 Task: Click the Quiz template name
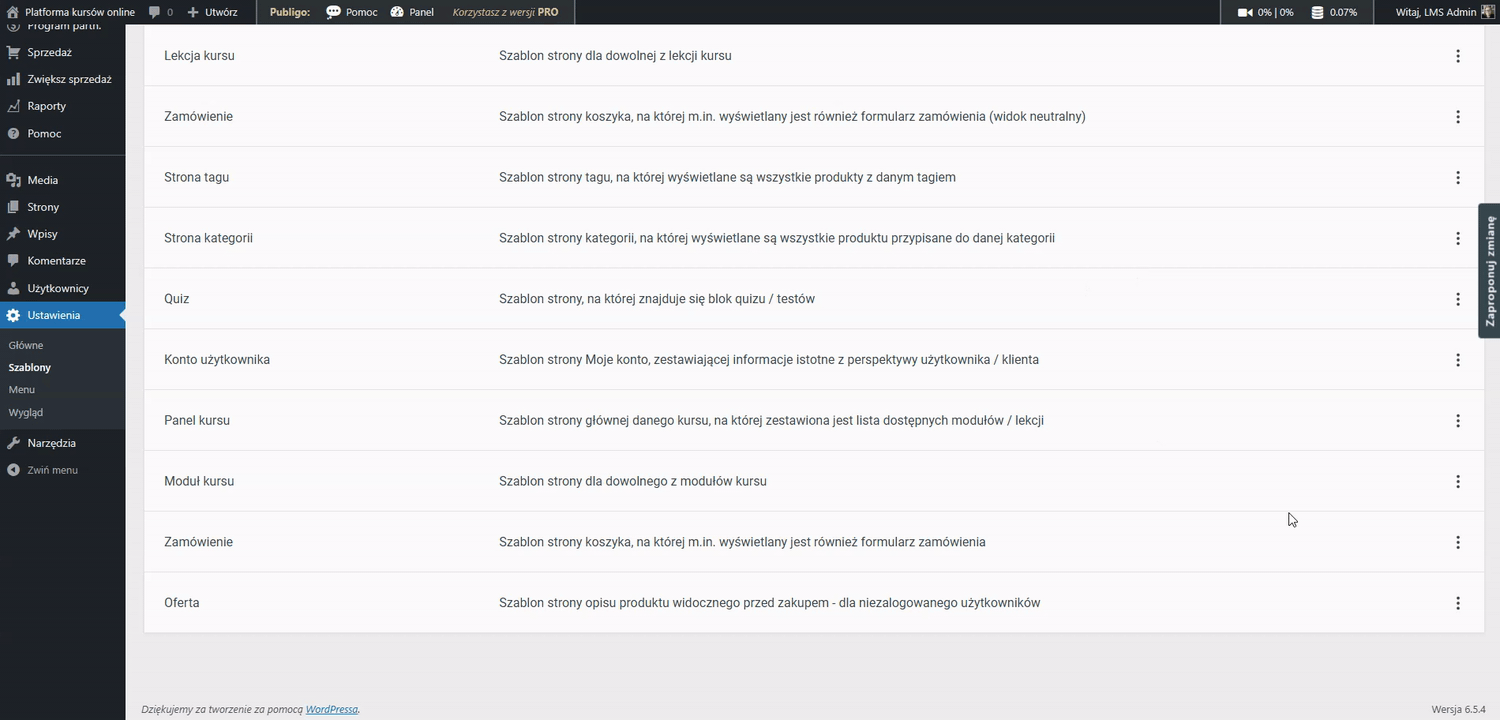pos(176,299)
